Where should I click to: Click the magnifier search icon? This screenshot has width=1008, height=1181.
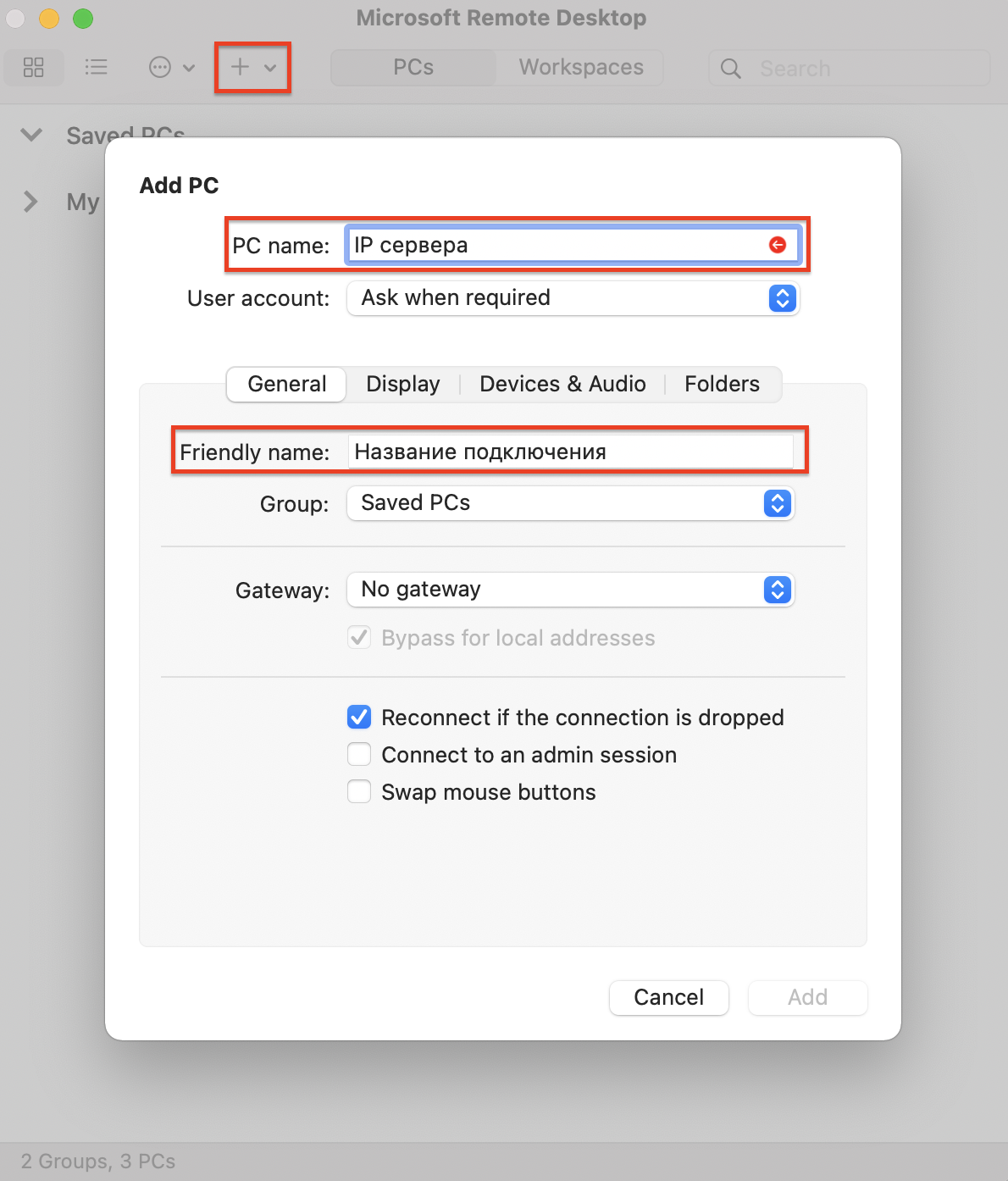point(730,69)
